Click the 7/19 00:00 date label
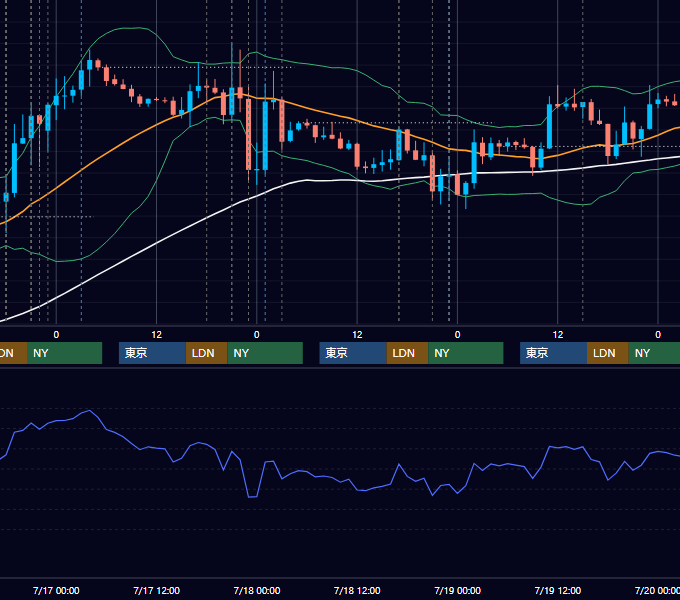The height and width of the screenshot is (600, 680). coord(458,590)
